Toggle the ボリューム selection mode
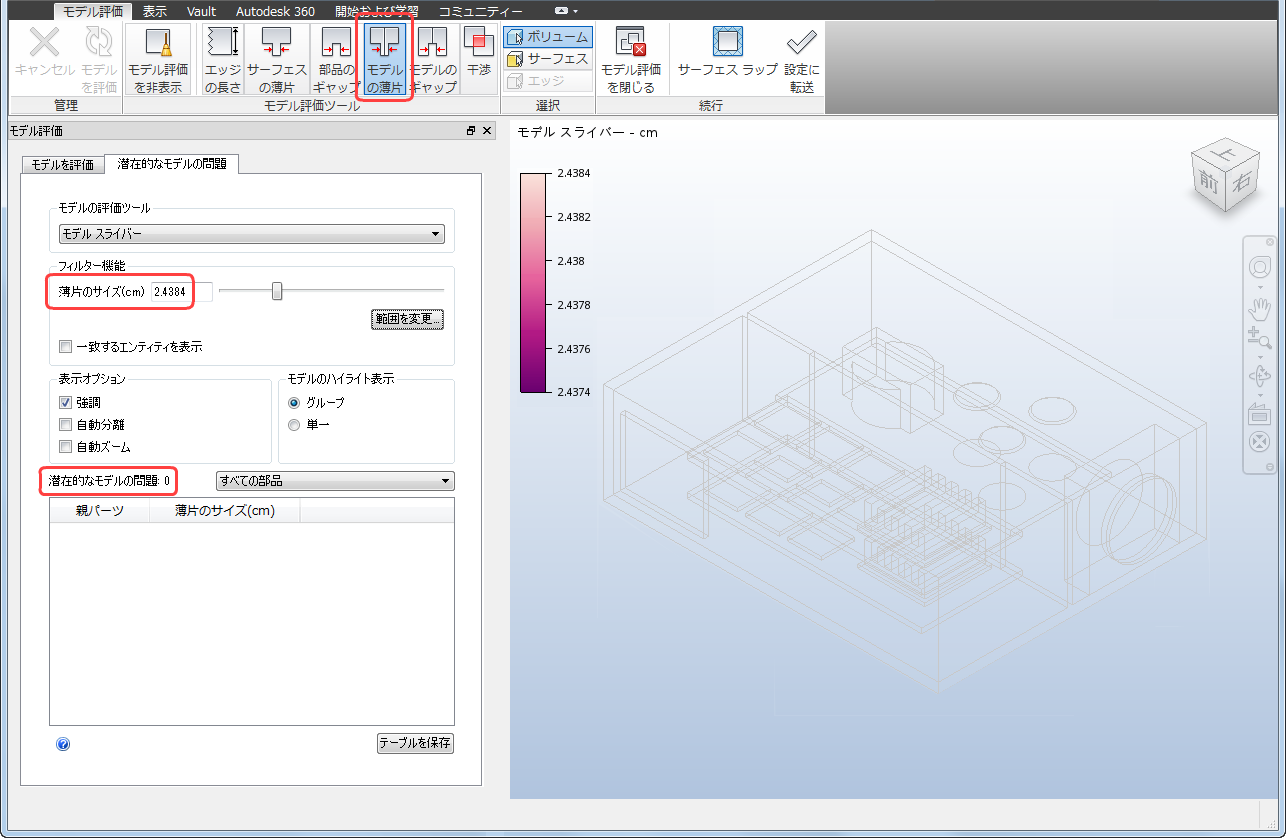1286x838 pixels. 548,37
